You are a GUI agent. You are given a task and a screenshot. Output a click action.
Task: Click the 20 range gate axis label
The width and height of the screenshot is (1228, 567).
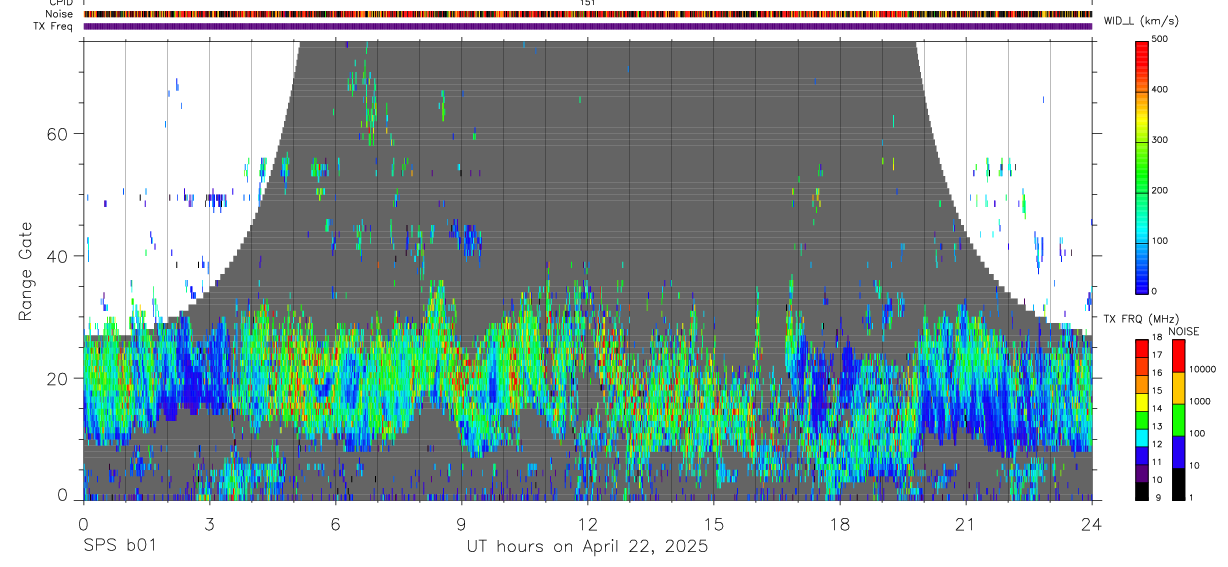[x=57, y=378]
